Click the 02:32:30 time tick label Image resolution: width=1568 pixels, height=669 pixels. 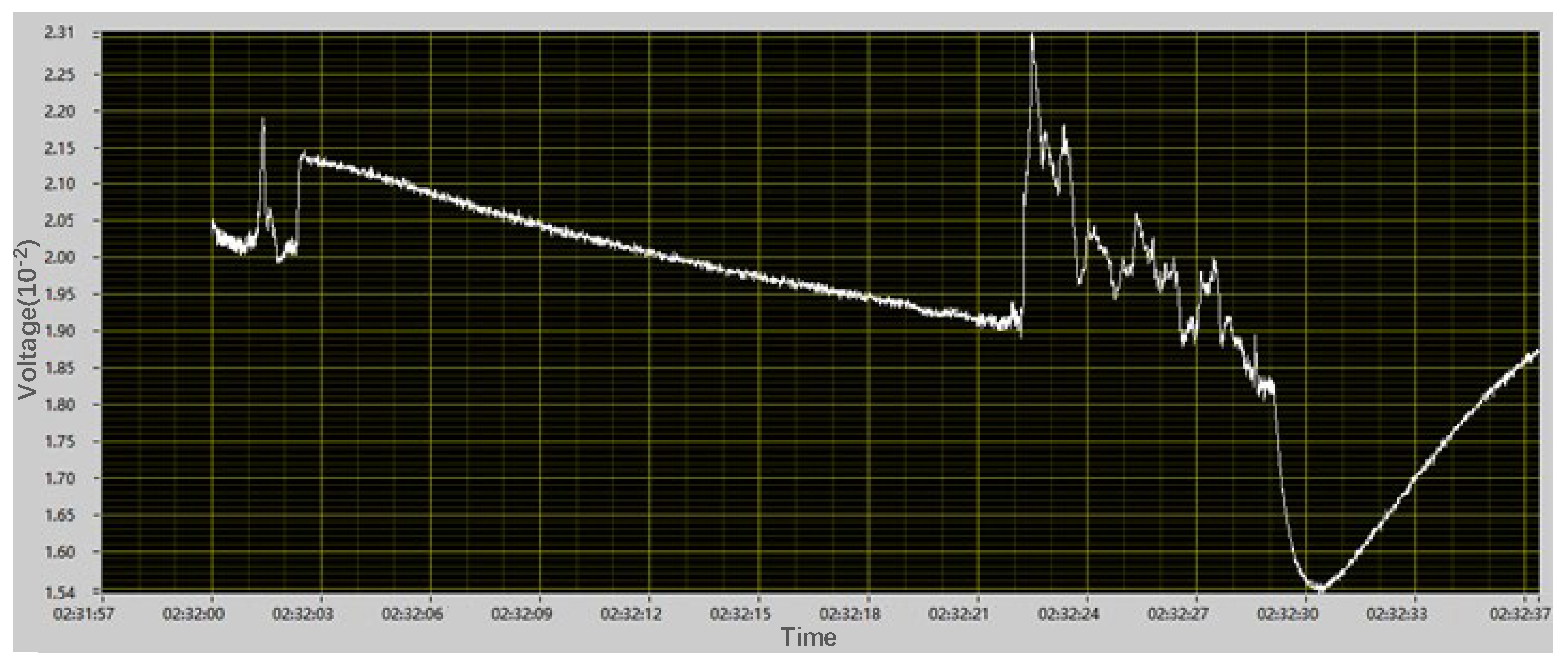(1287, 614)
